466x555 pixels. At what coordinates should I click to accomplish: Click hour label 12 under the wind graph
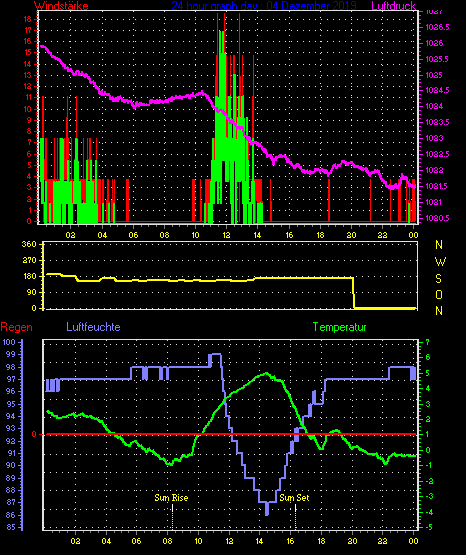point(226,235)
